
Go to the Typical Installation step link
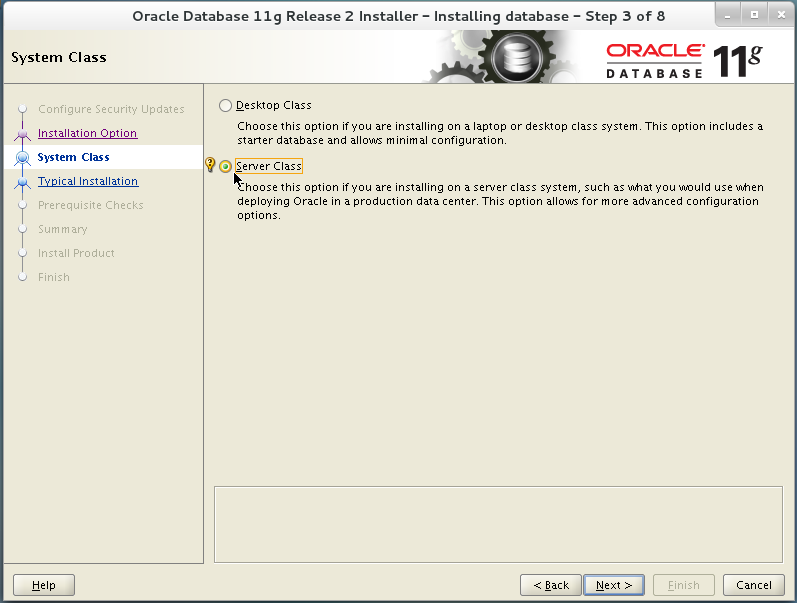(88, 181)
